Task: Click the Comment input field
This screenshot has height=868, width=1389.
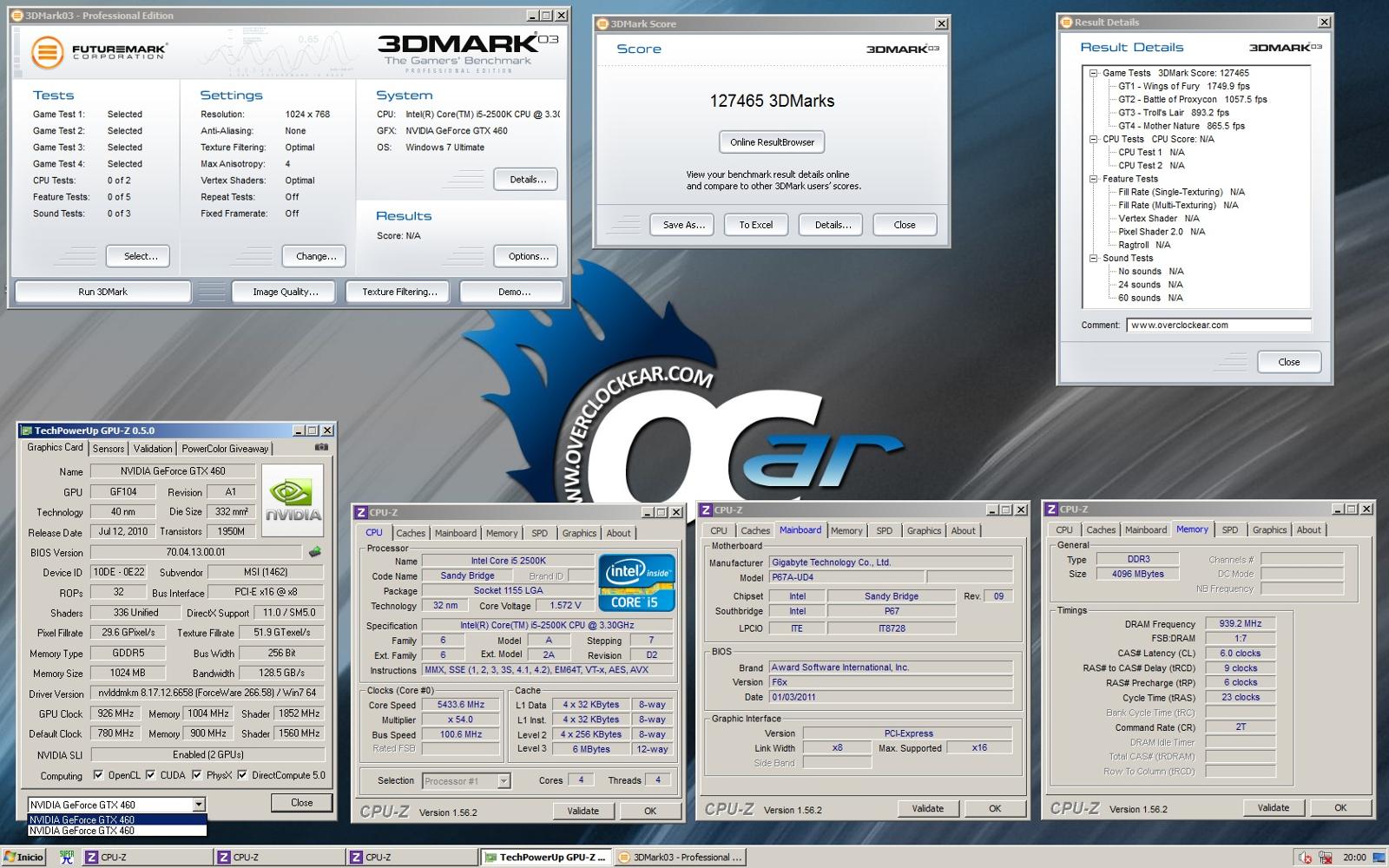Action: (1218, 325)
